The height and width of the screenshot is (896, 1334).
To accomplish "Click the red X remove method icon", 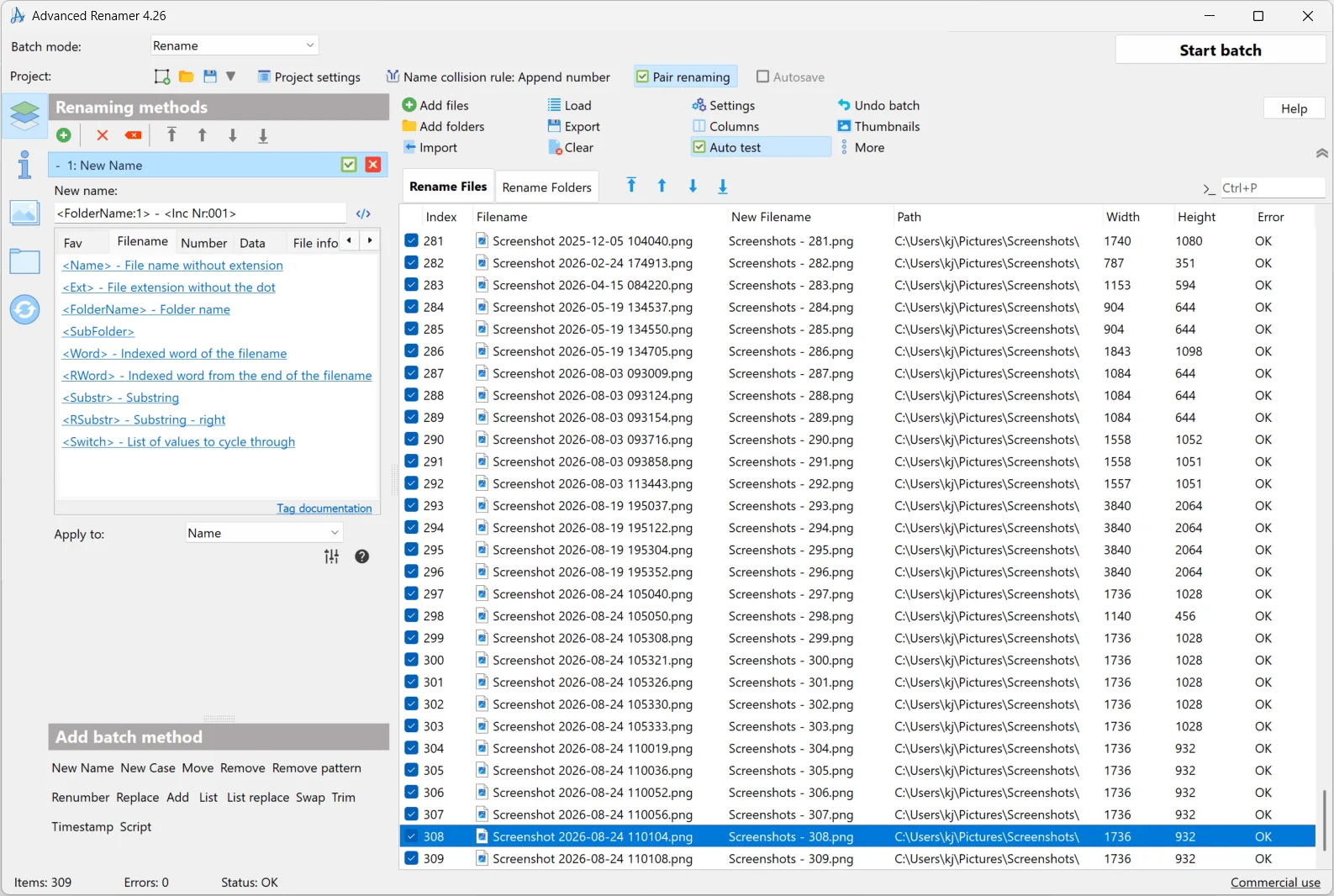I will pos(103,135).
